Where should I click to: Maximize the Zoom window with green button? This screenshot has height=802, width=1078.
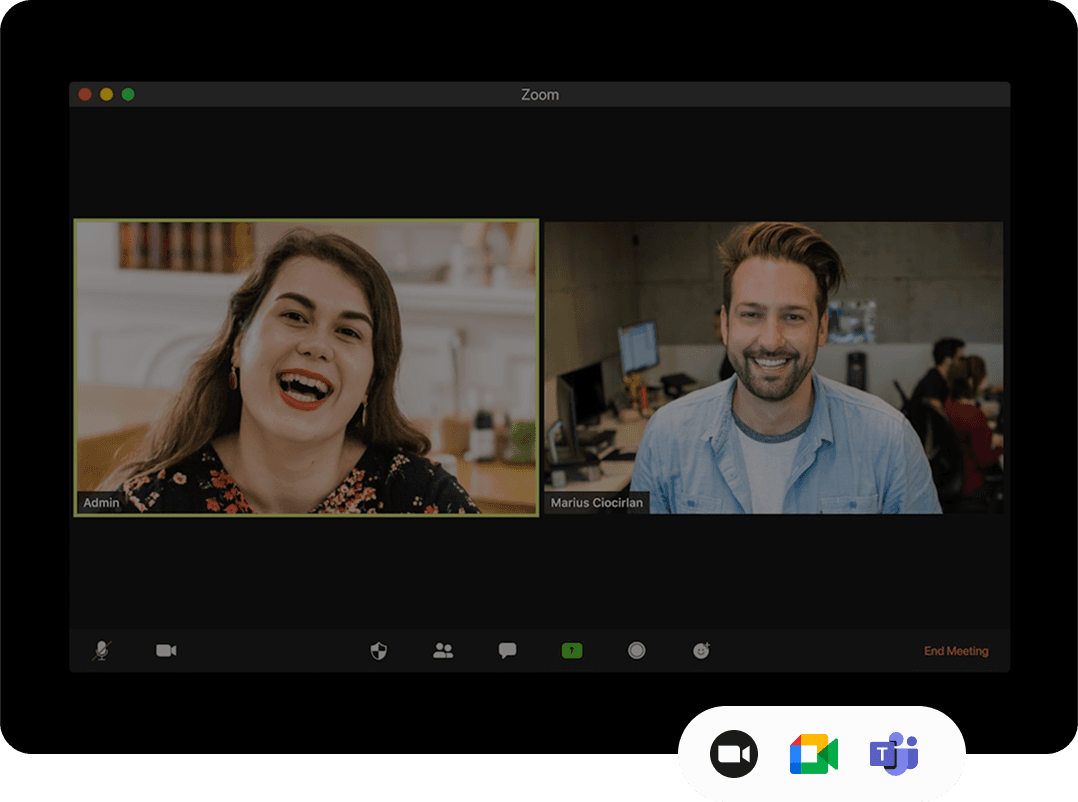128,94
